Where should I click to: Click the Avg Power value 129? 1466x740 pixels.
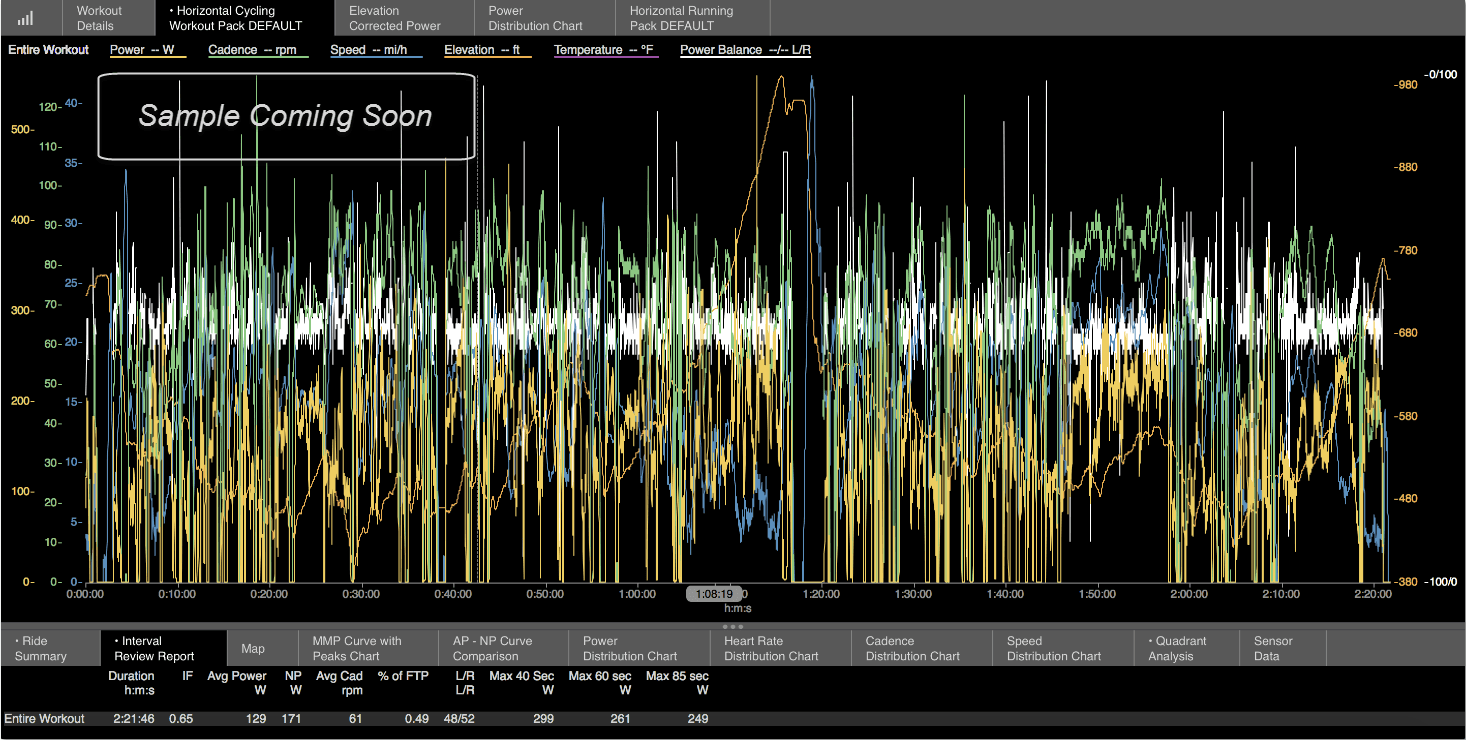[256, 719]
